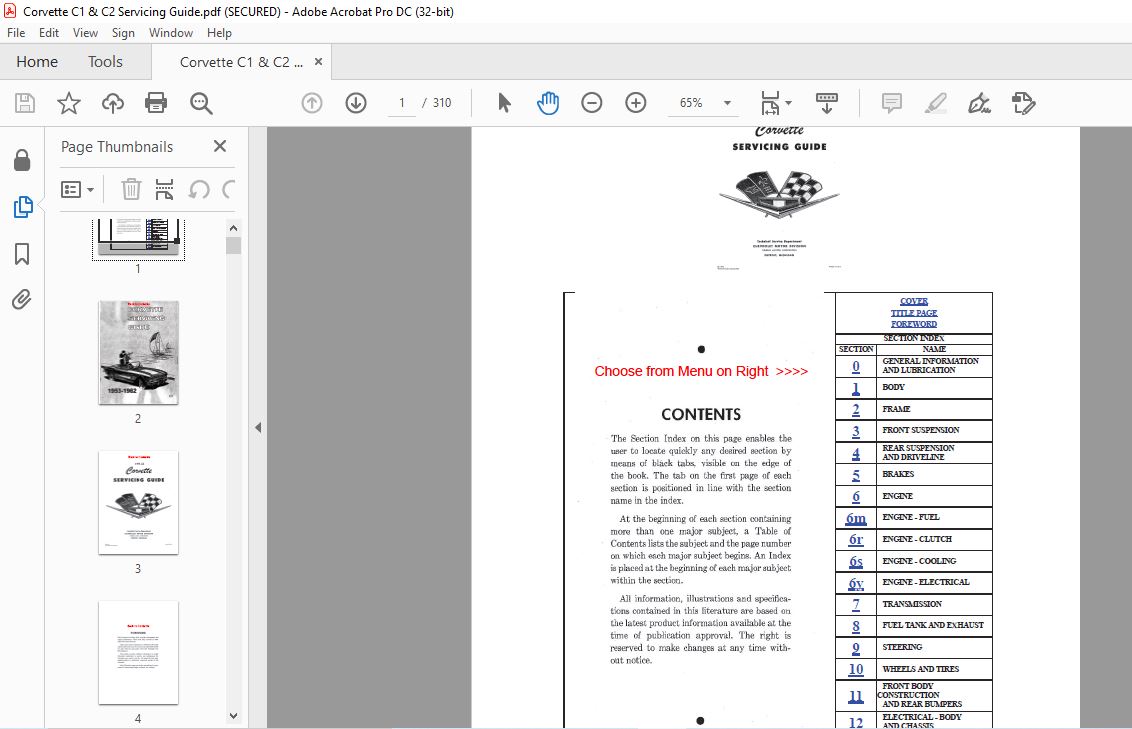Viewport: 1132px width, 729px height.
Task: Collapse the navigation pane arrow
Action: pyautogui.click(x=258, y=427)
